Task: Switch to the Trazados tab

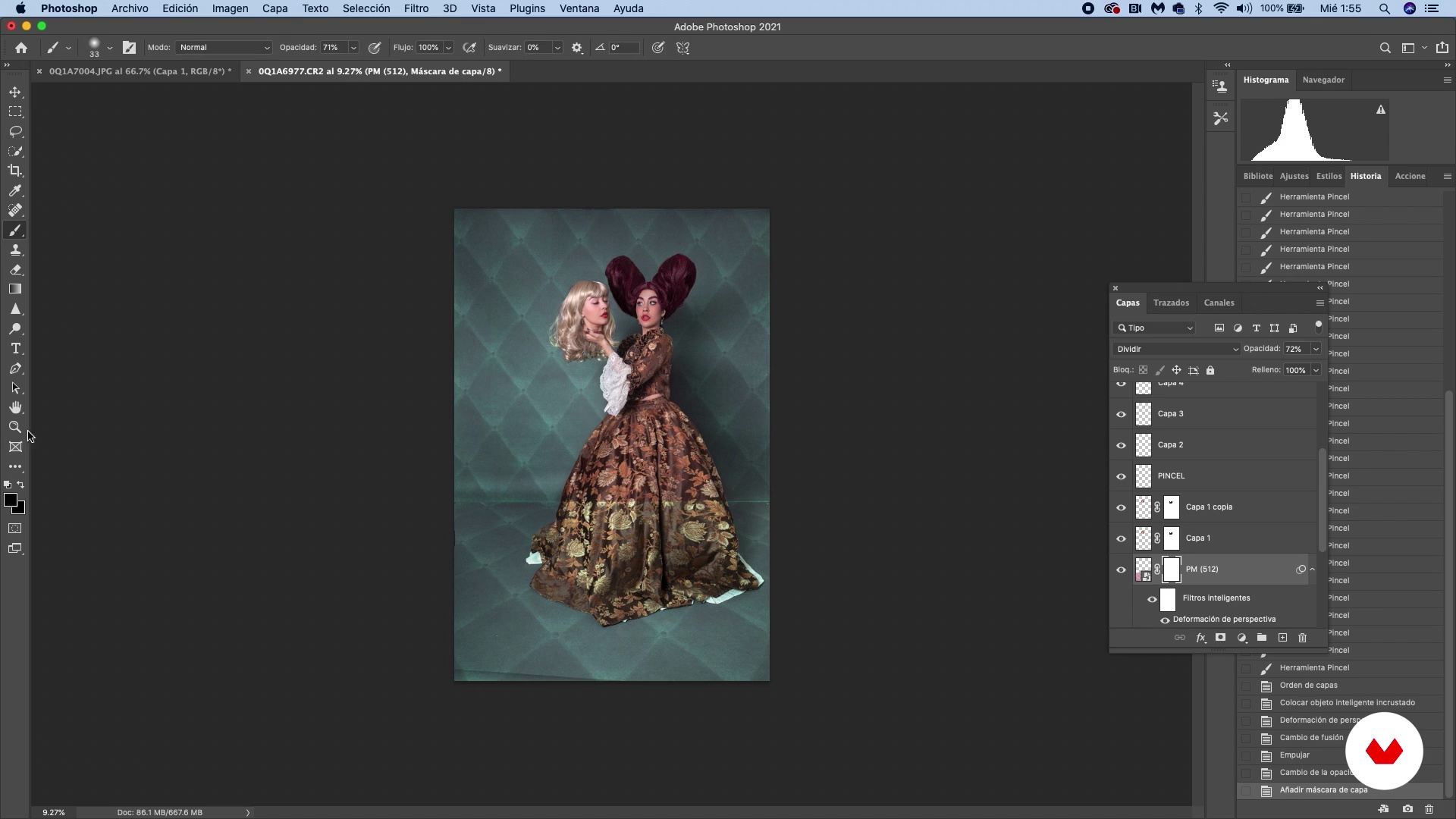Action: coord(1171,303)
